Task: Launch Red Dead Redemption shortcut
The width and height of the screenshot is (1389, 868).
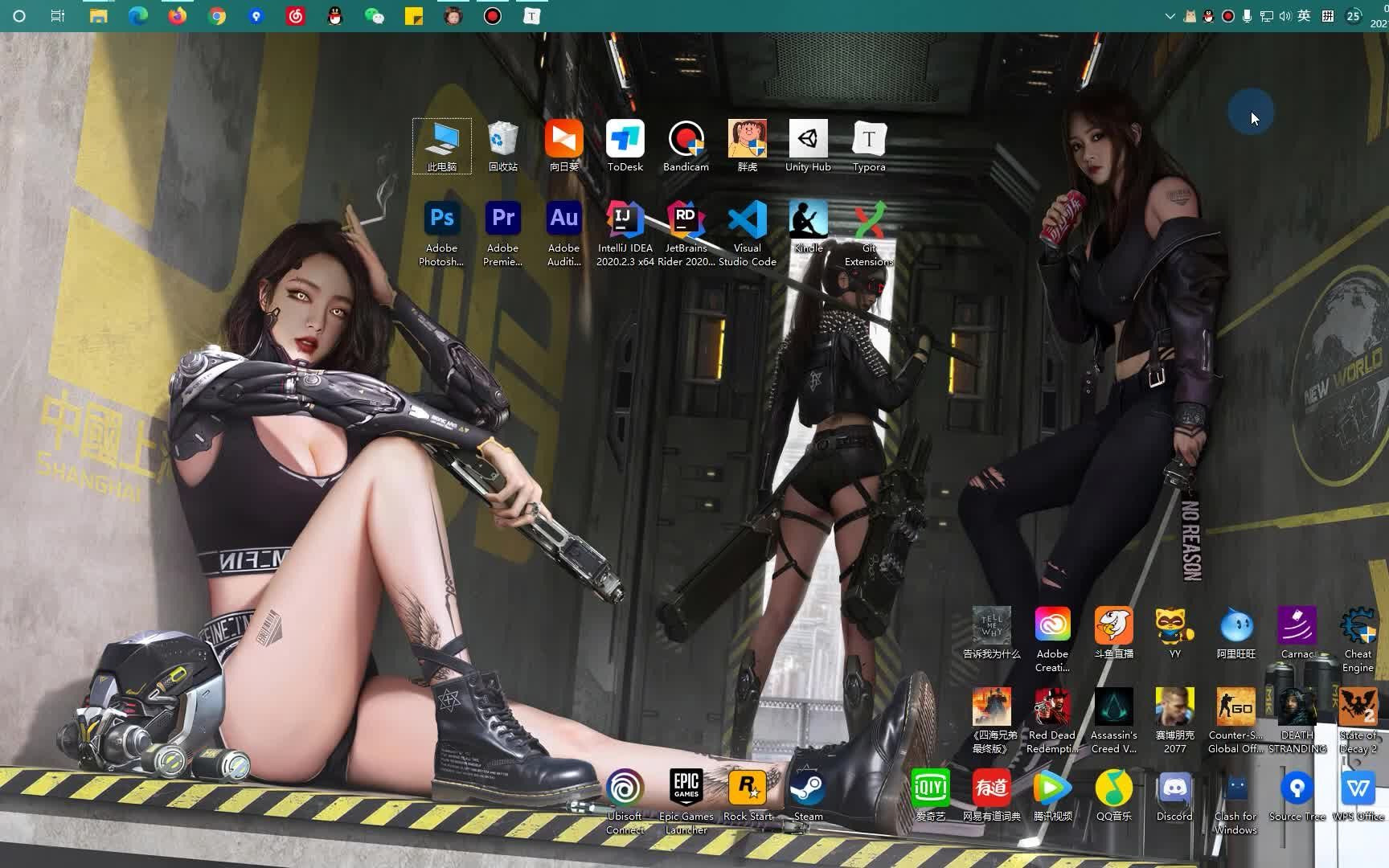Action: pyautogui.click(x=1053, y=721)
